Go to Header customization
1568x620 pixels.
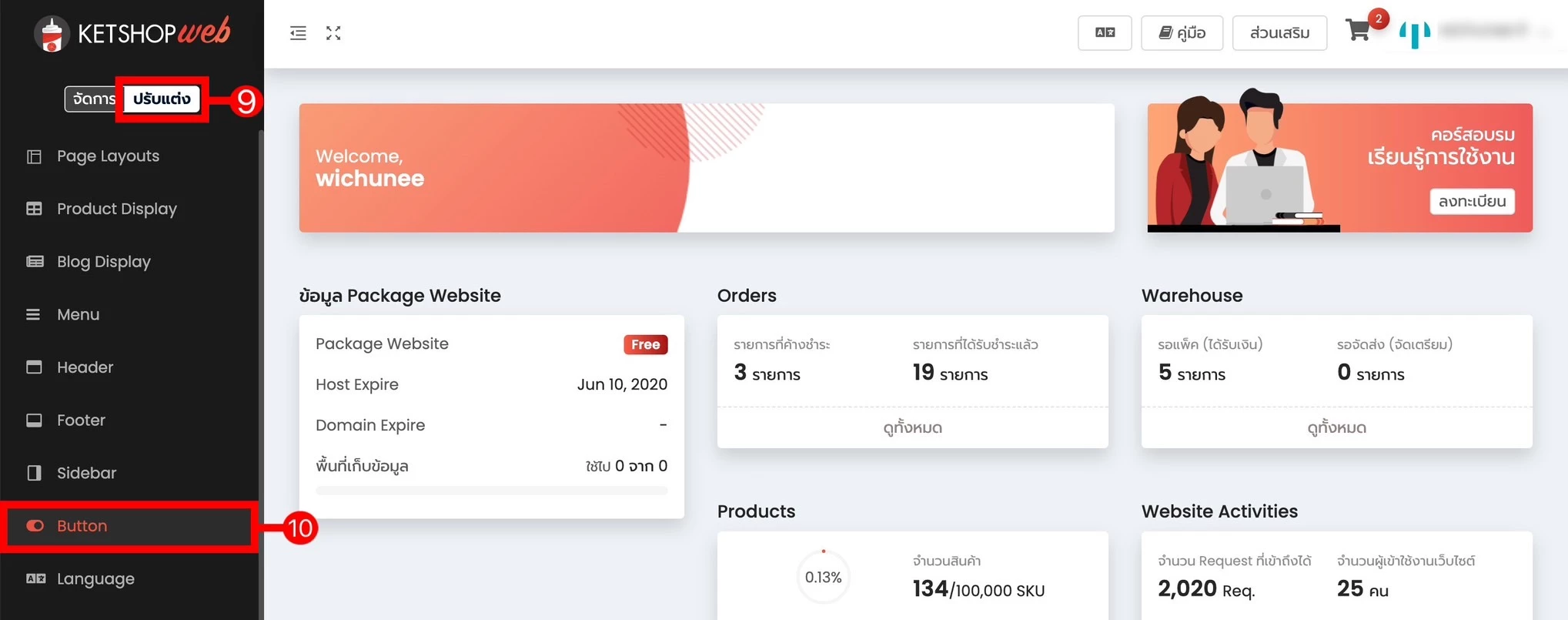tap(85, 367)
